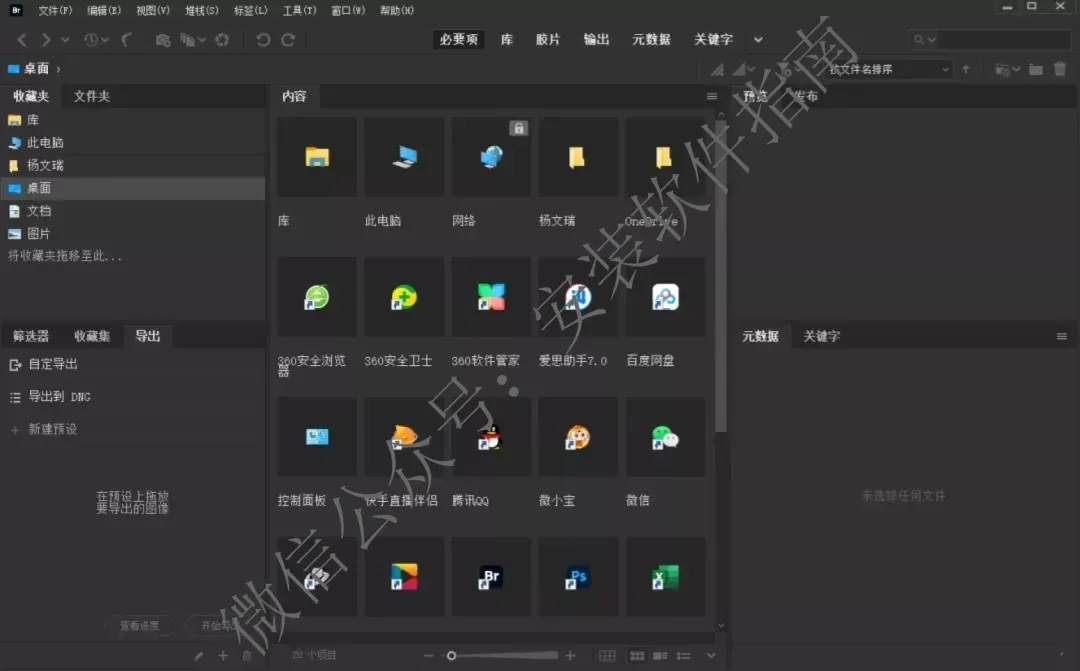Open the recent files clock icon
The width and height of the screenshot is (1080, 671).
91,40
